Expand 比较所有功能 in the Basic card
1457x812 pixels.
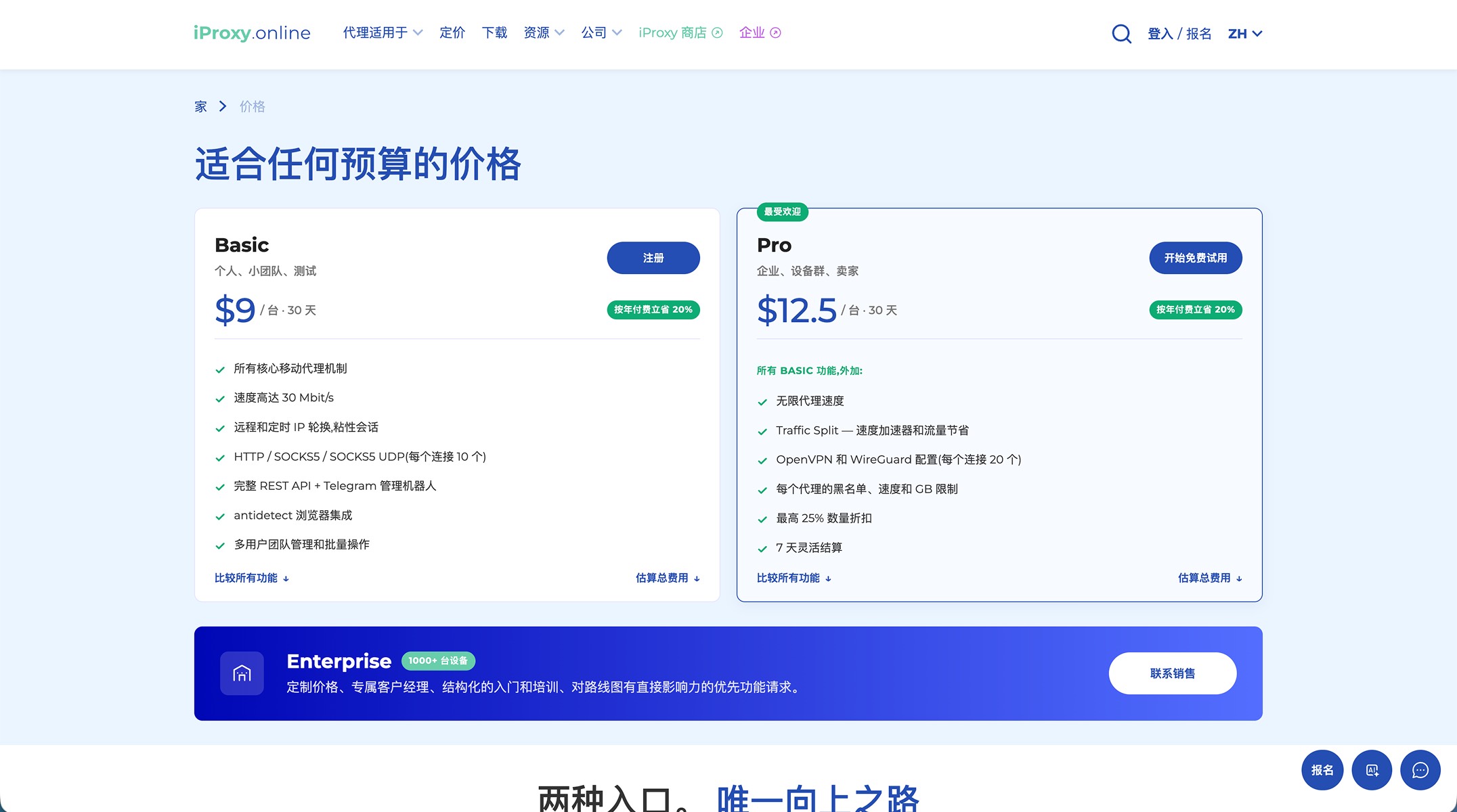point(252,578)
